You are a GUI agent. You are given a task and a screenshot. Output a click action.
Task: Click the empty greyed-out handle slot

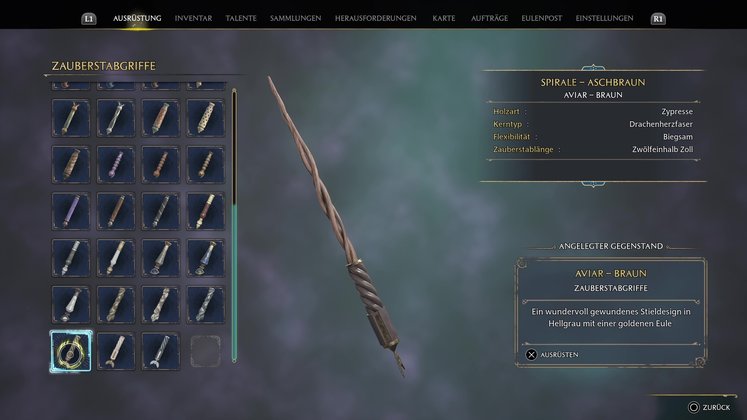coord(205,351)
